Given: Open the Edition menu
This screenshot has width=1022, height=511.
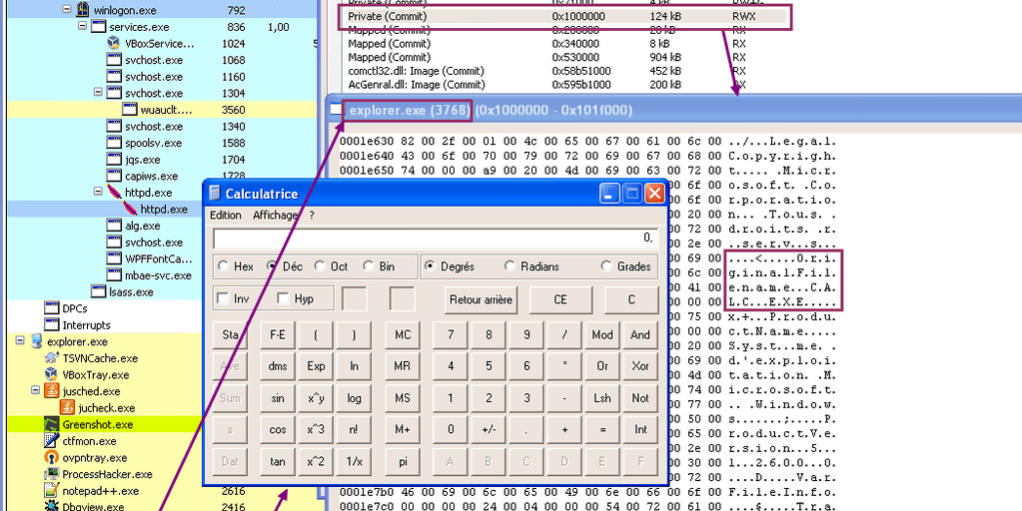Looking at the screenshot, I should tap(225, 215).
